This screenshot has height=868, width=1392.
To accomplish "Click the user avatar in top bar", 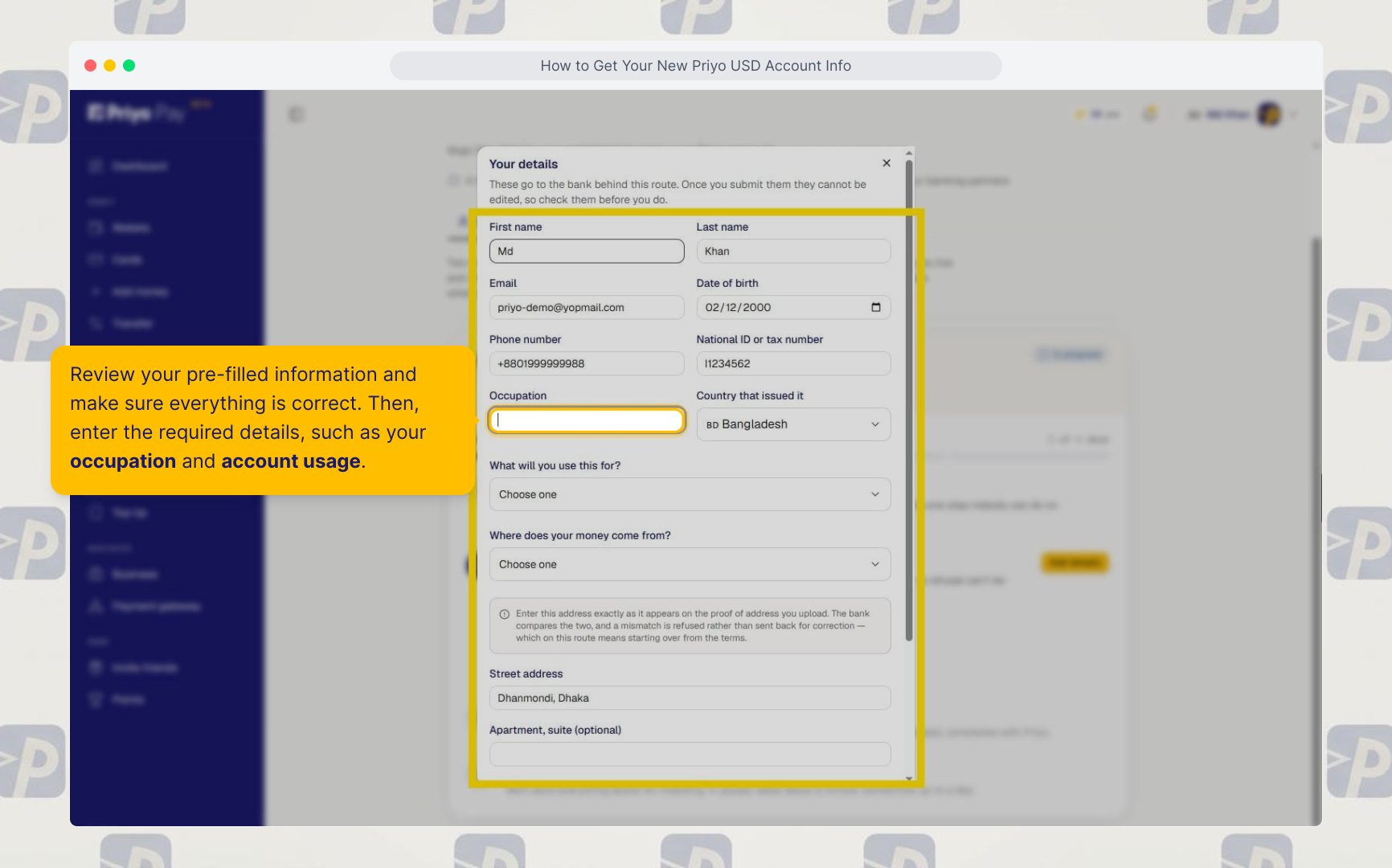I will point(1269,114).
